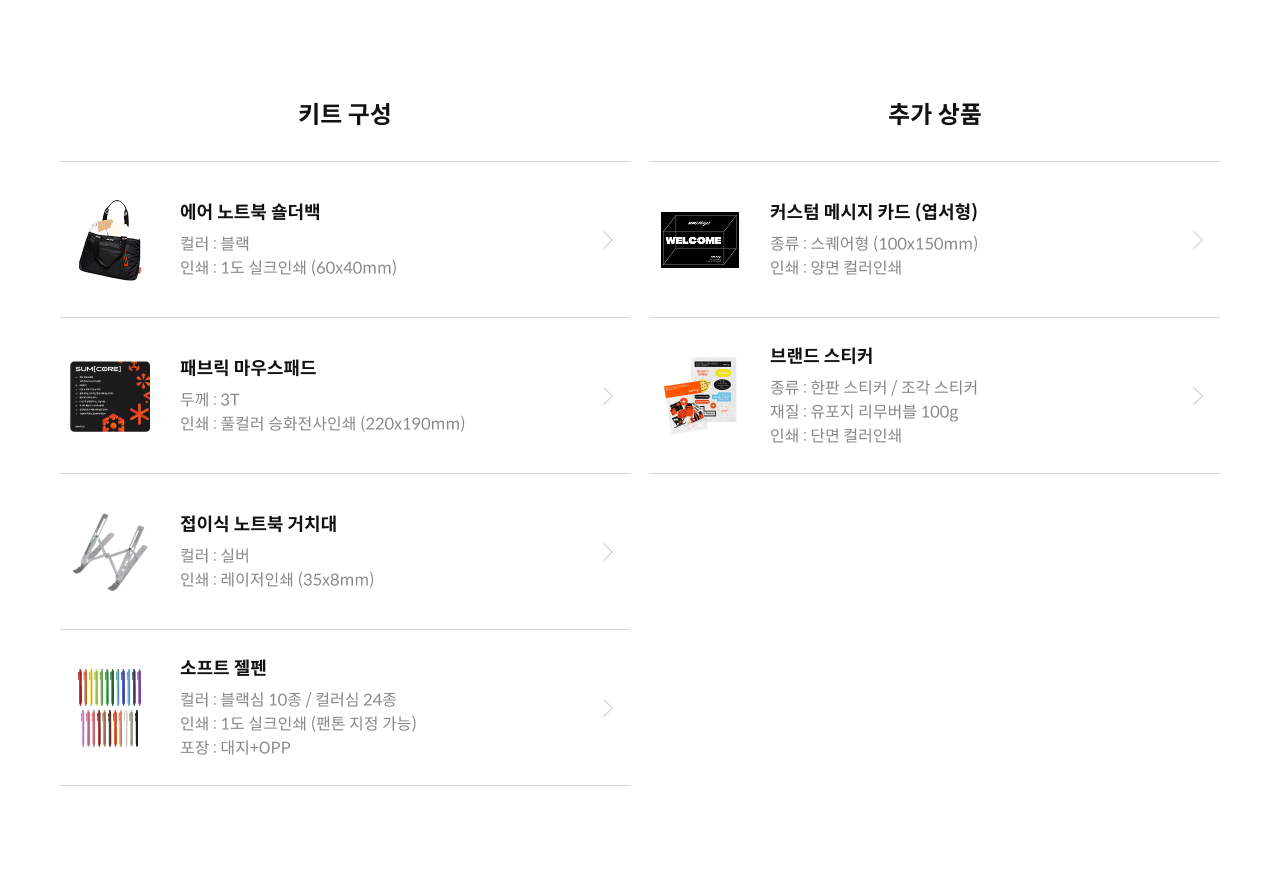
Task: Select the 추가 상품 section heading
Action: pyautogui.click(x=934, y=114)
